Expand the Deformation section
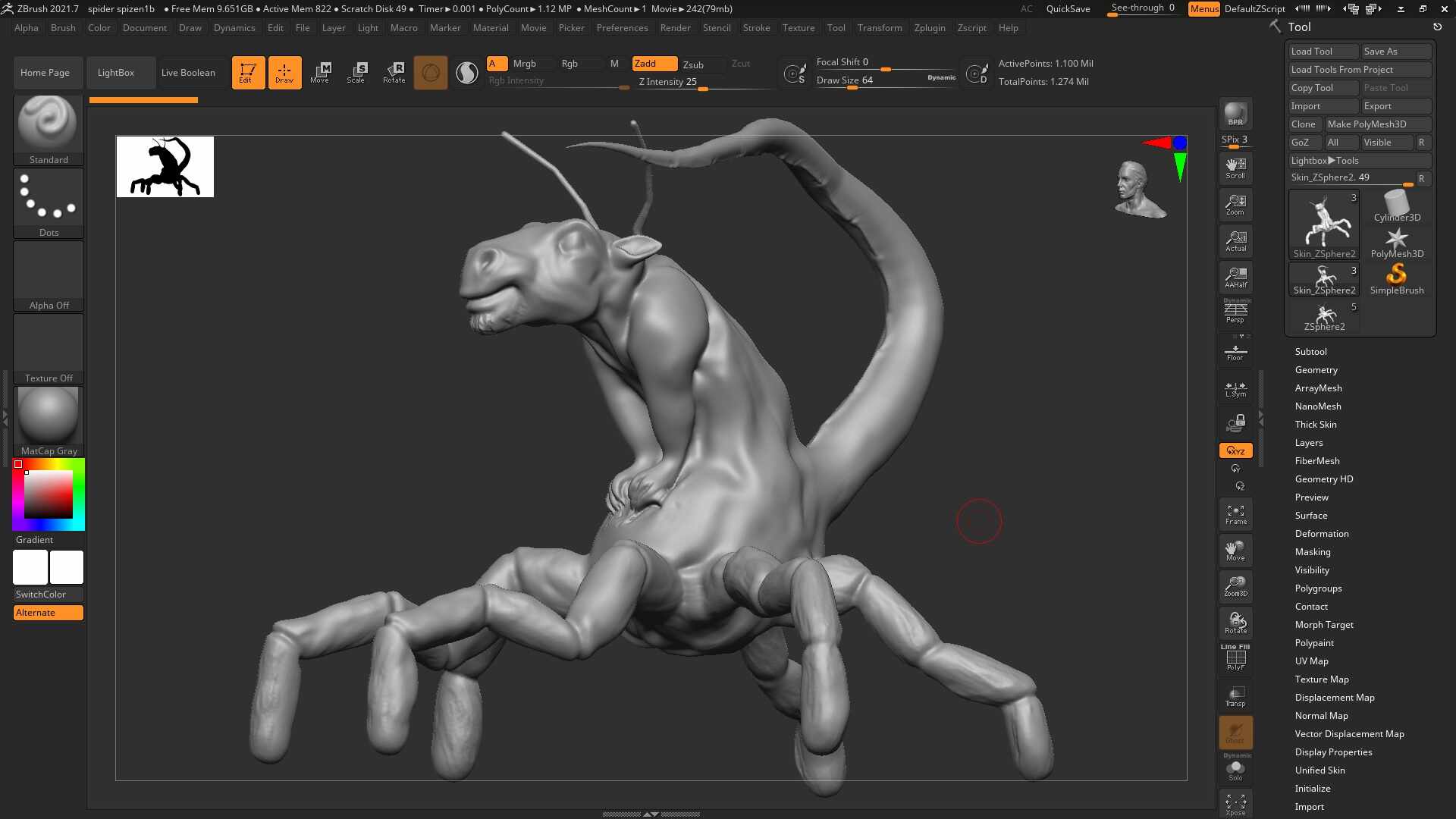The width and height of the screenshot is (1456, 819). coord(1321,533)
